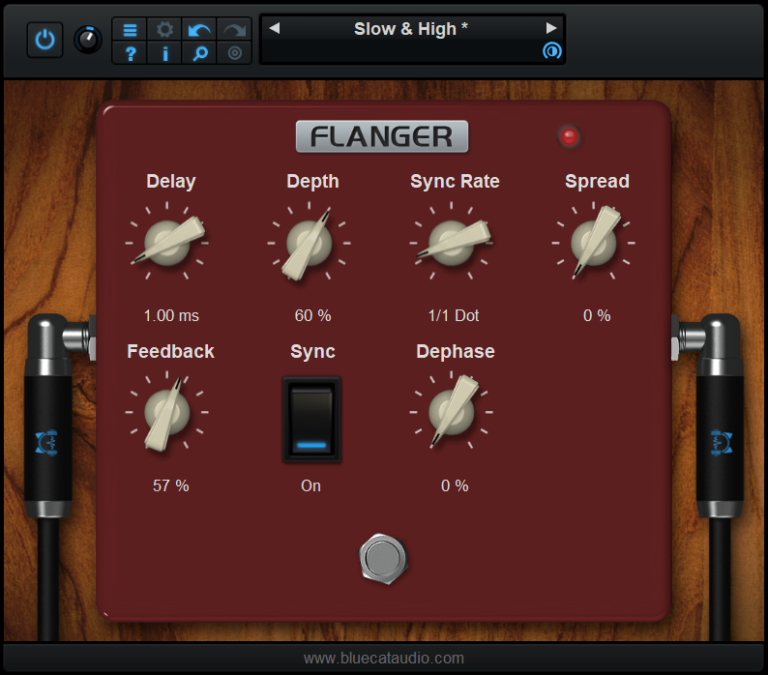The image size is (768, 675).
Task: Click the undo arrow icon
Action: [199, 30]
